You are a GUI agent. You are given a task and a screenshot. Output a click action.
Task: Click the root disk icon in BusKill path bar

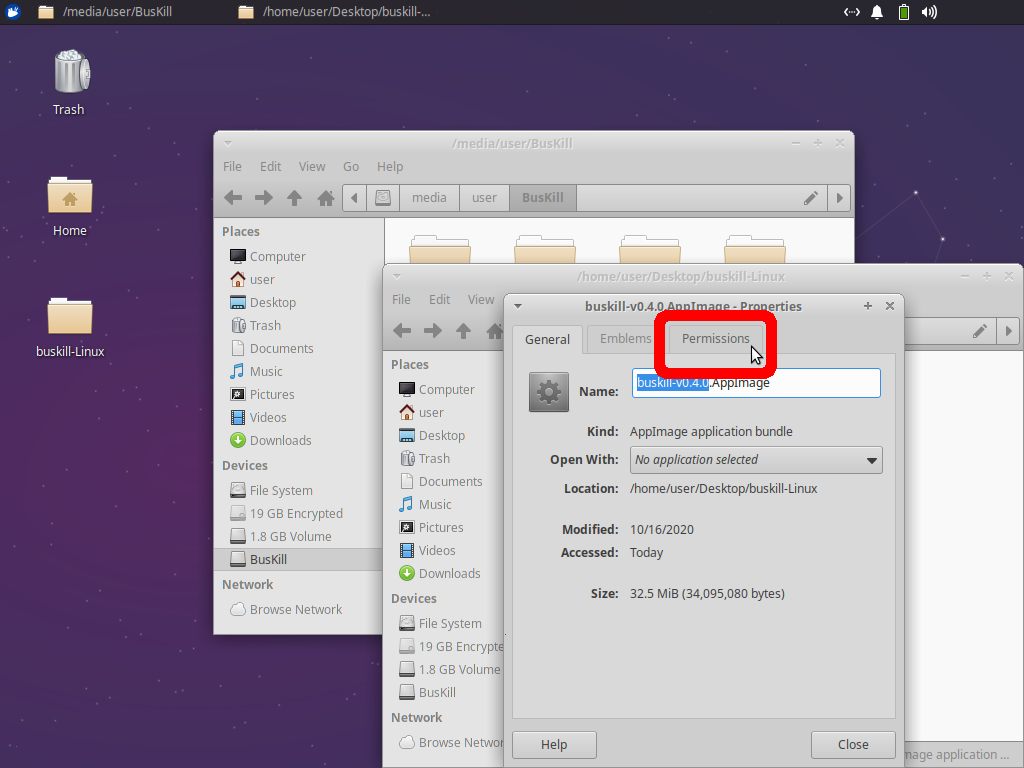pyautogui.click(x=383, y=198)
